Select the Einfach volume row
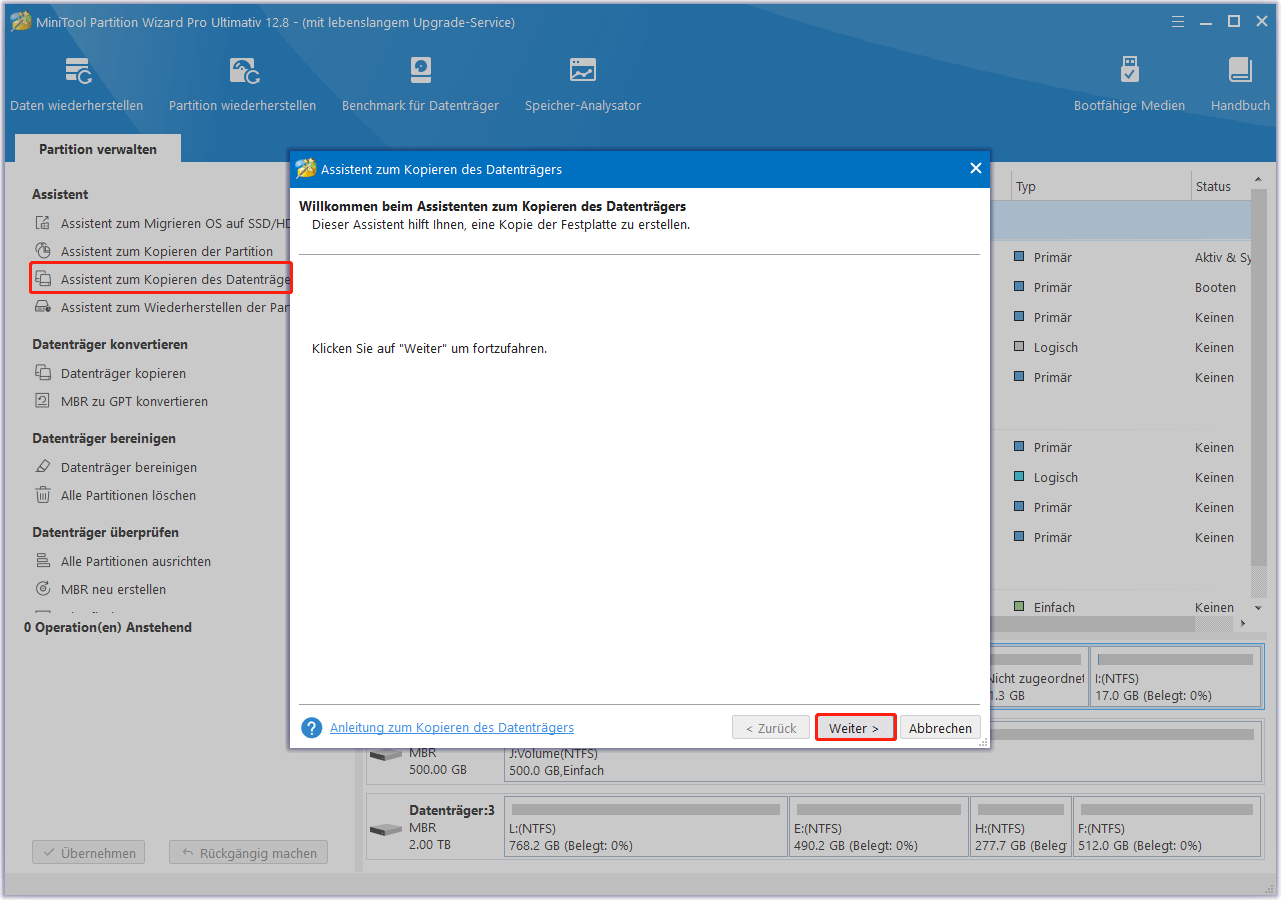This screenshot has height=901, width=1282. click(1120, 607)
